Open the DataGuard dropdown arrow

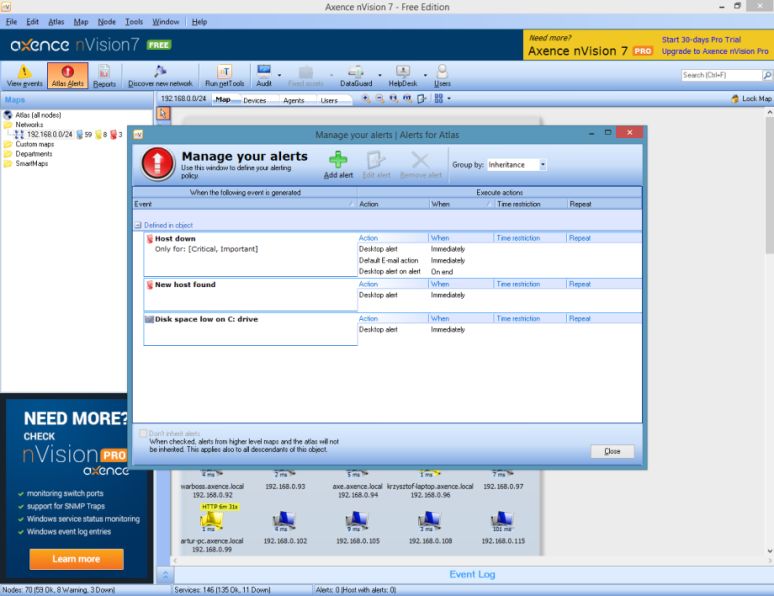point(380,76)
